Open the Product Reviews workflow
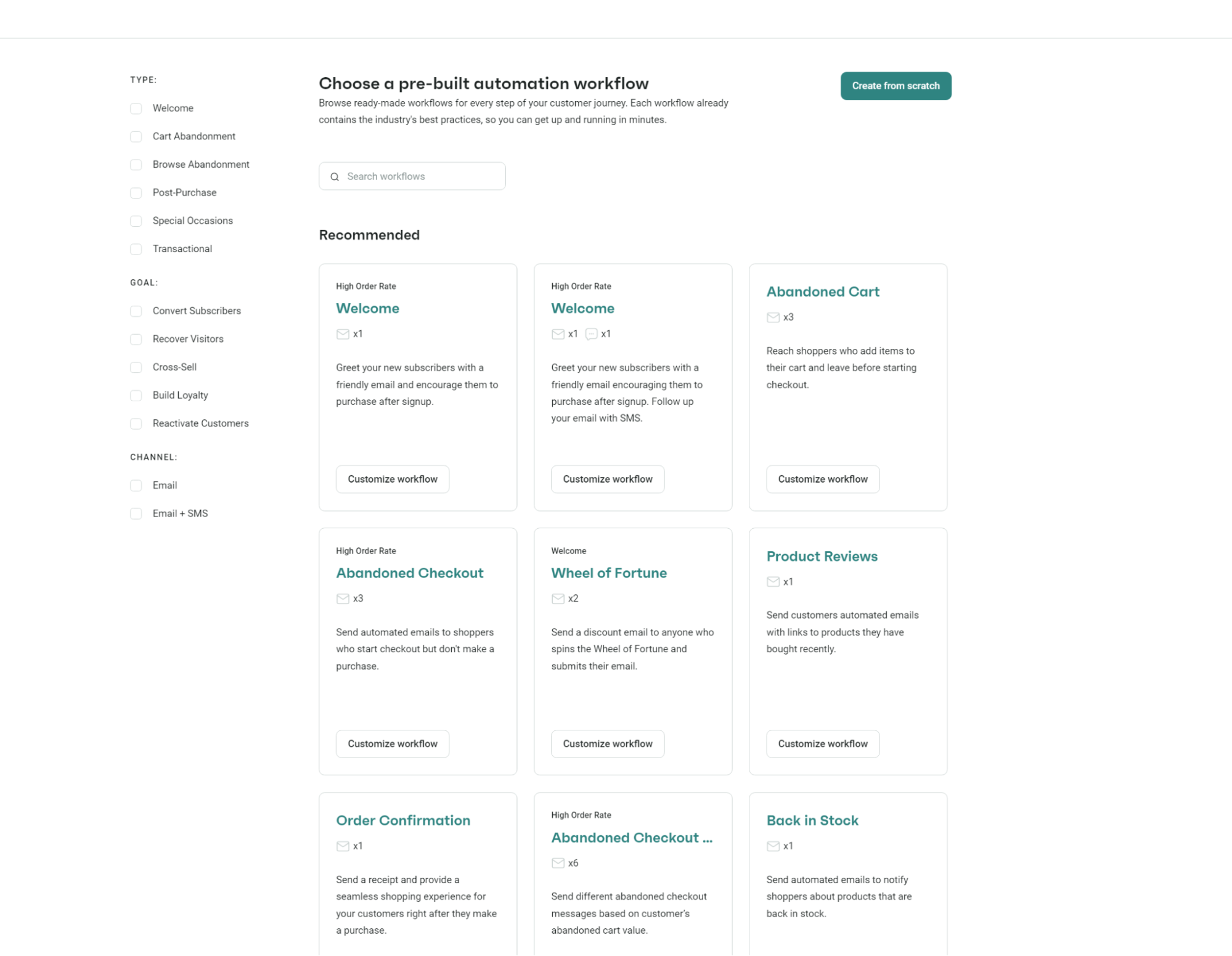 (x=822, y=556)
